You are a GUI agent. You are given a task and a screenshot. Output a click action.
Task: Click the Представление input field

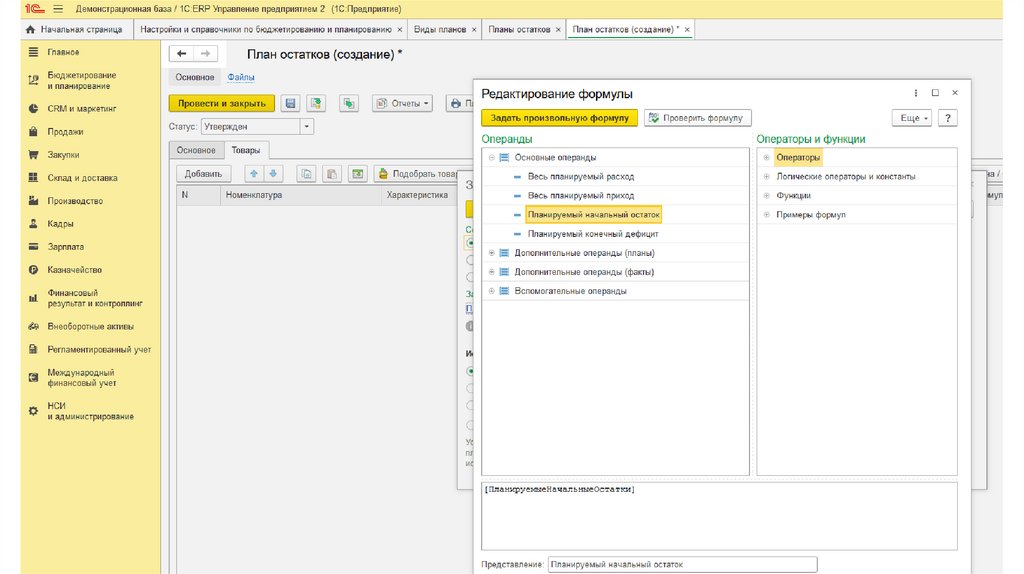pos(682,565)
